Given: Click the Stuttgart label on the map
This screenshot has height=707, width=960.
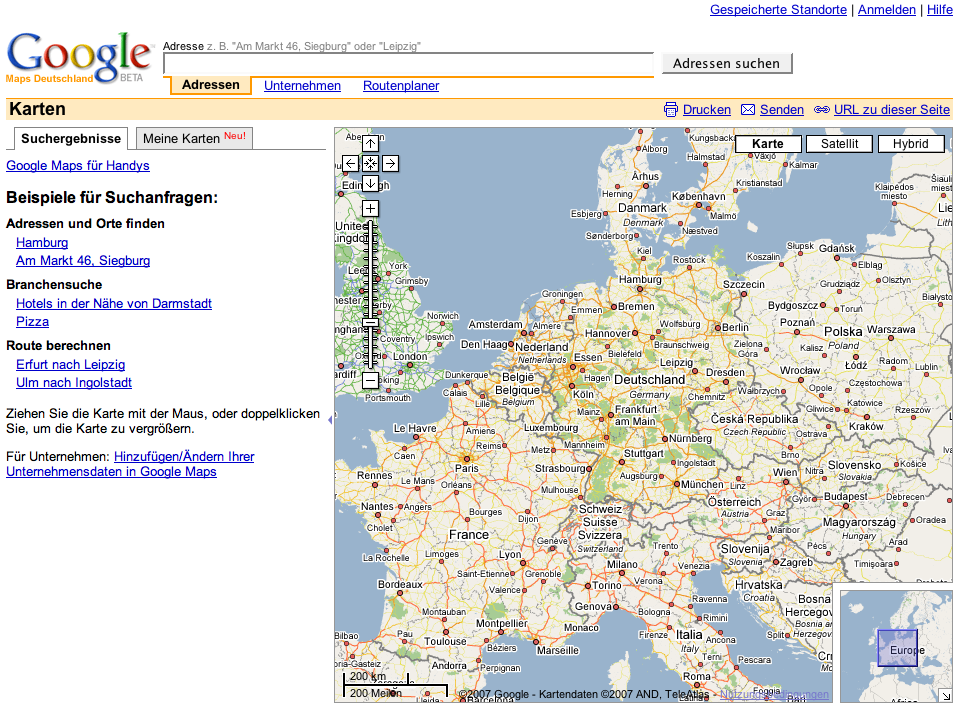Looking at the screenshot, I should 644,454.
